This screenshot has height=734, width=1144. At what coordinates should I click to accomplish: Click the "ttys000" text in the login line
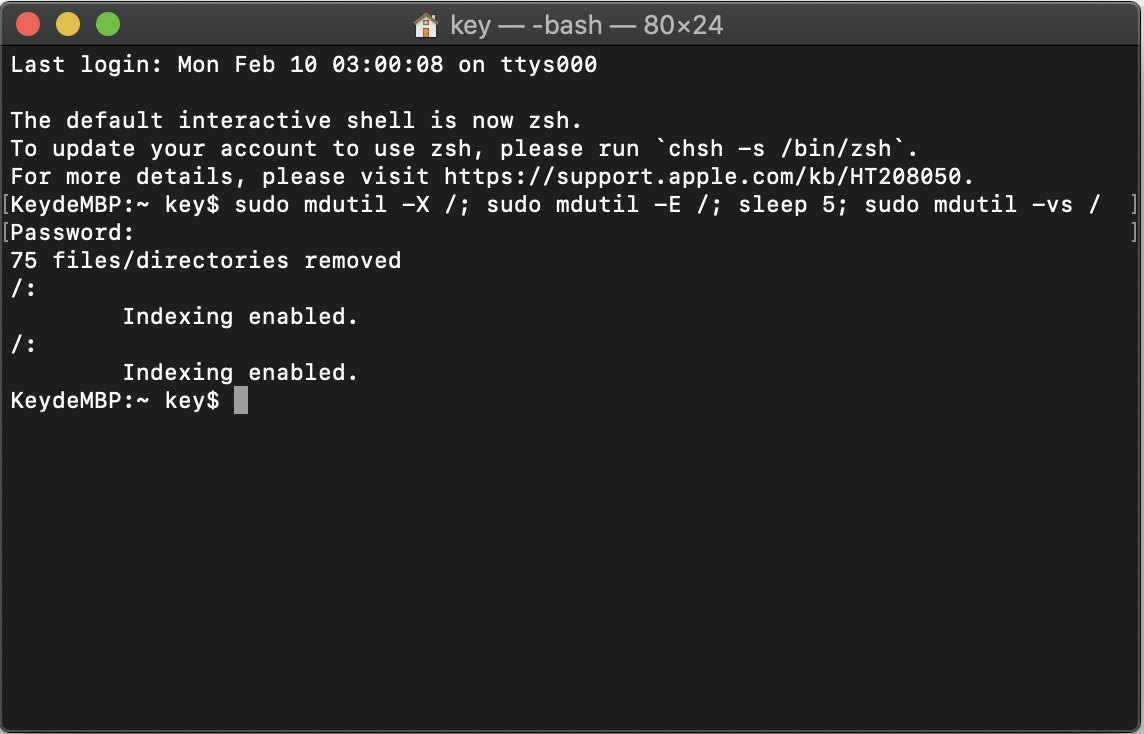coord(548,65)
